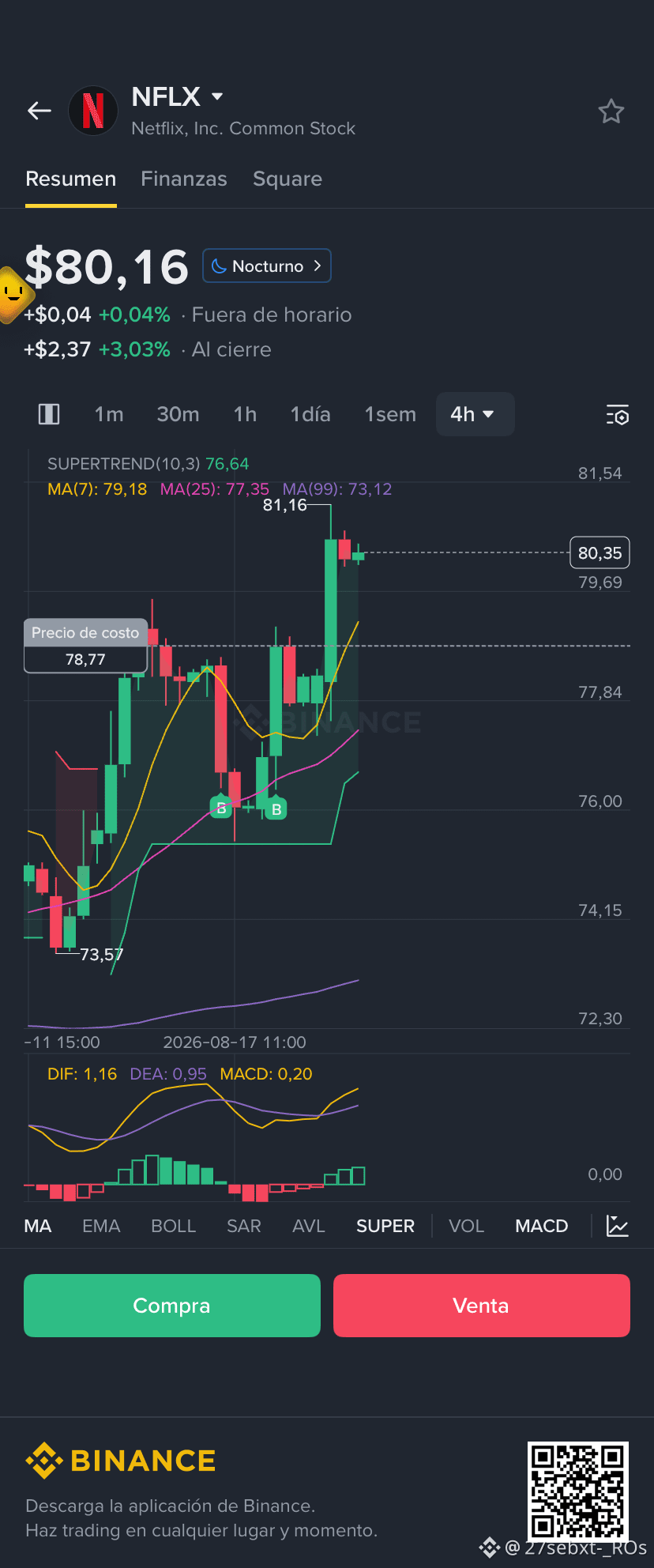654x1568 pixels.
Task: Open the indicators chart icon
Action: (617, 1226)
